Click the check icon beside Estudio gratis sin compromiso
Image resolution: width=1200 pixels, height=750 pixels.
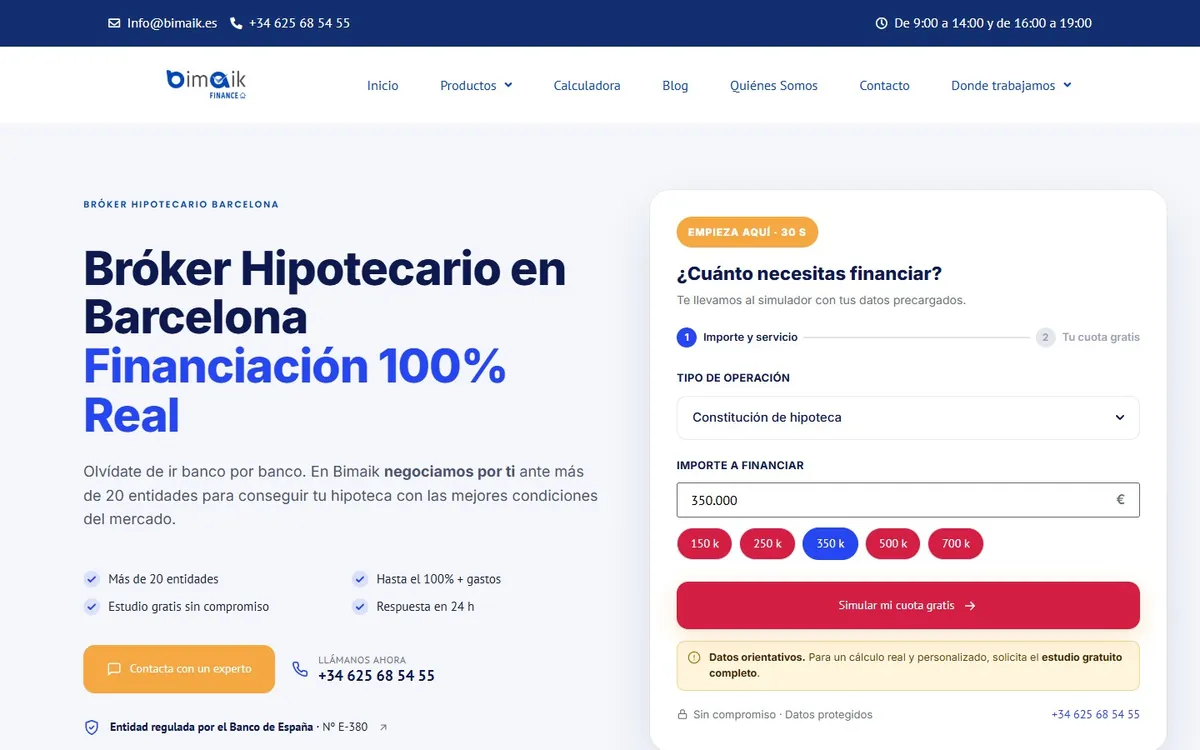pos(92,606)
